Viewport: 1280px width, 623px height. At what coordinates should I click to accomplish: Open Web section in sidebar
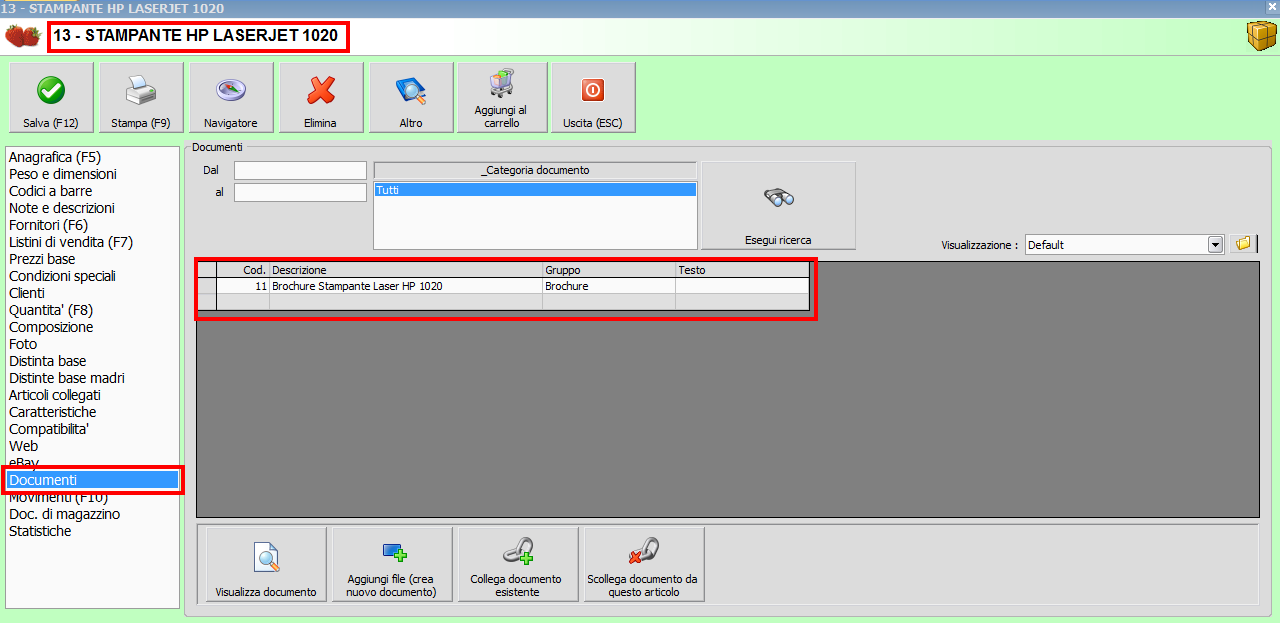(24, 446)
